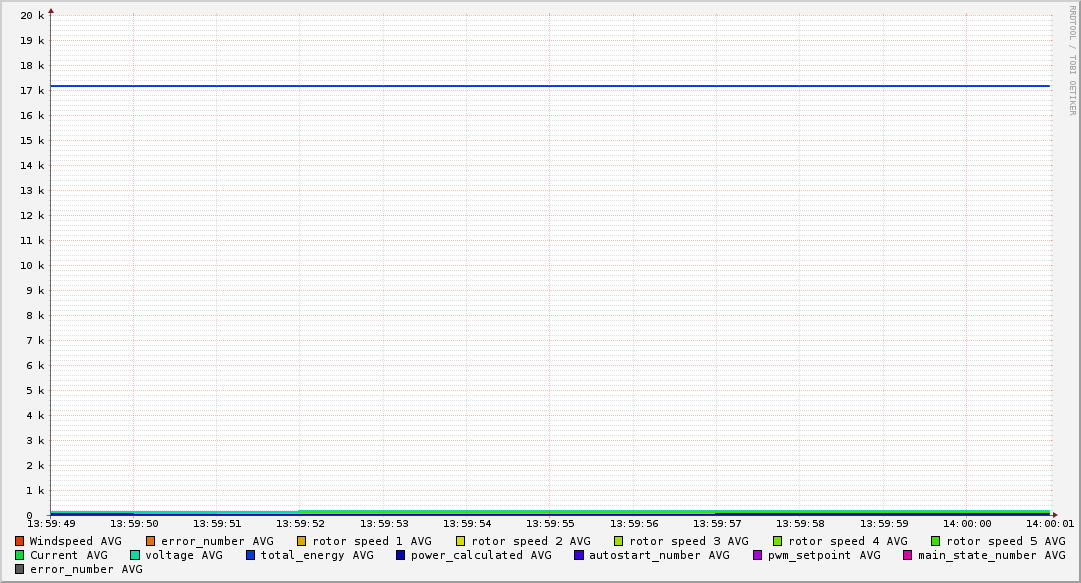
Task: Click the red Windspeed AVG legend swatch
Action: pyautogui.click(x=20, y=541)
